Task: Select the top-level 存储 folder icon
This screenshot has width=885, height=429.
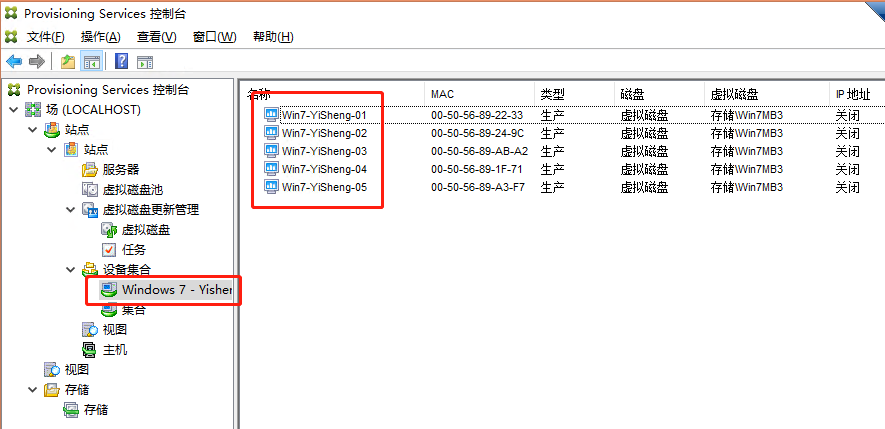Action: point(52,389)
